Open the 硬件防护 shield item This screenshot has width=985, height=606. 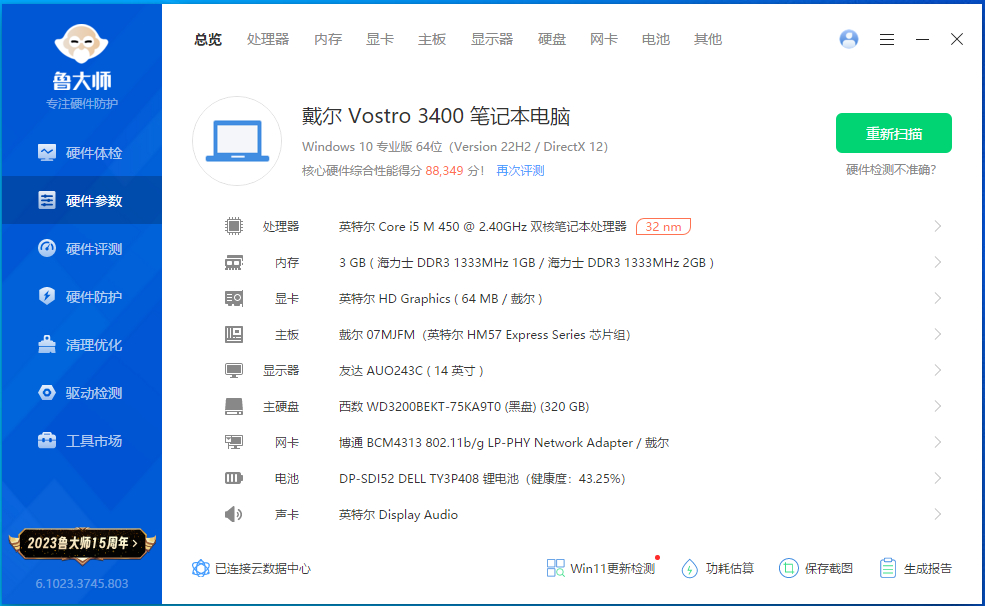[82, 296]
